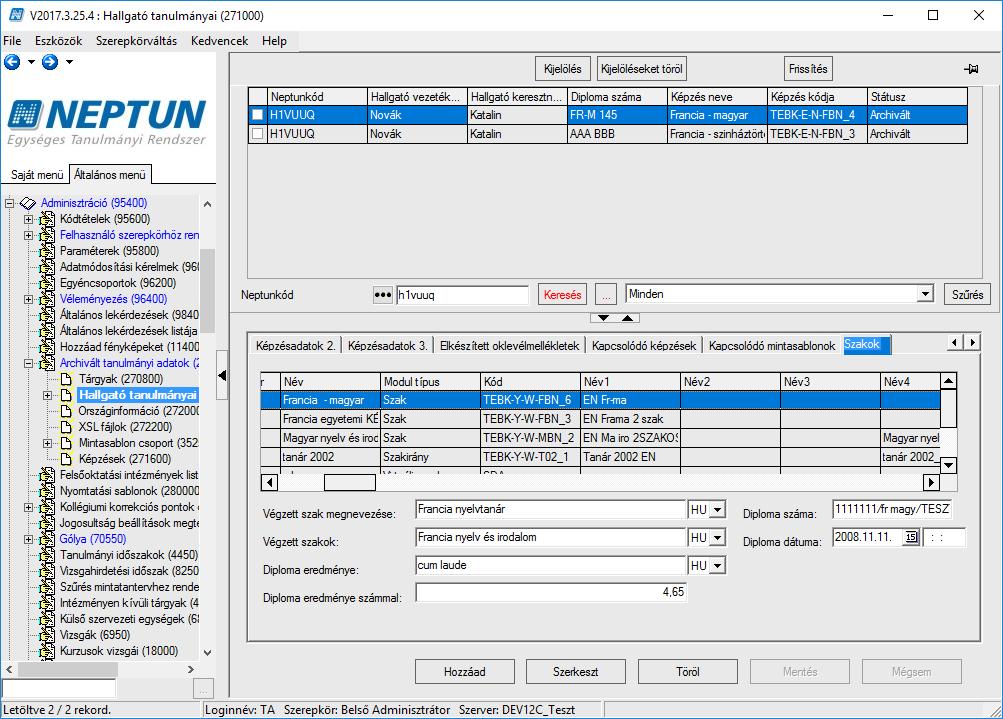The height and width of the screenshot is (719, 1003).
Task: Open the Help menu
Action: point(274,41)
